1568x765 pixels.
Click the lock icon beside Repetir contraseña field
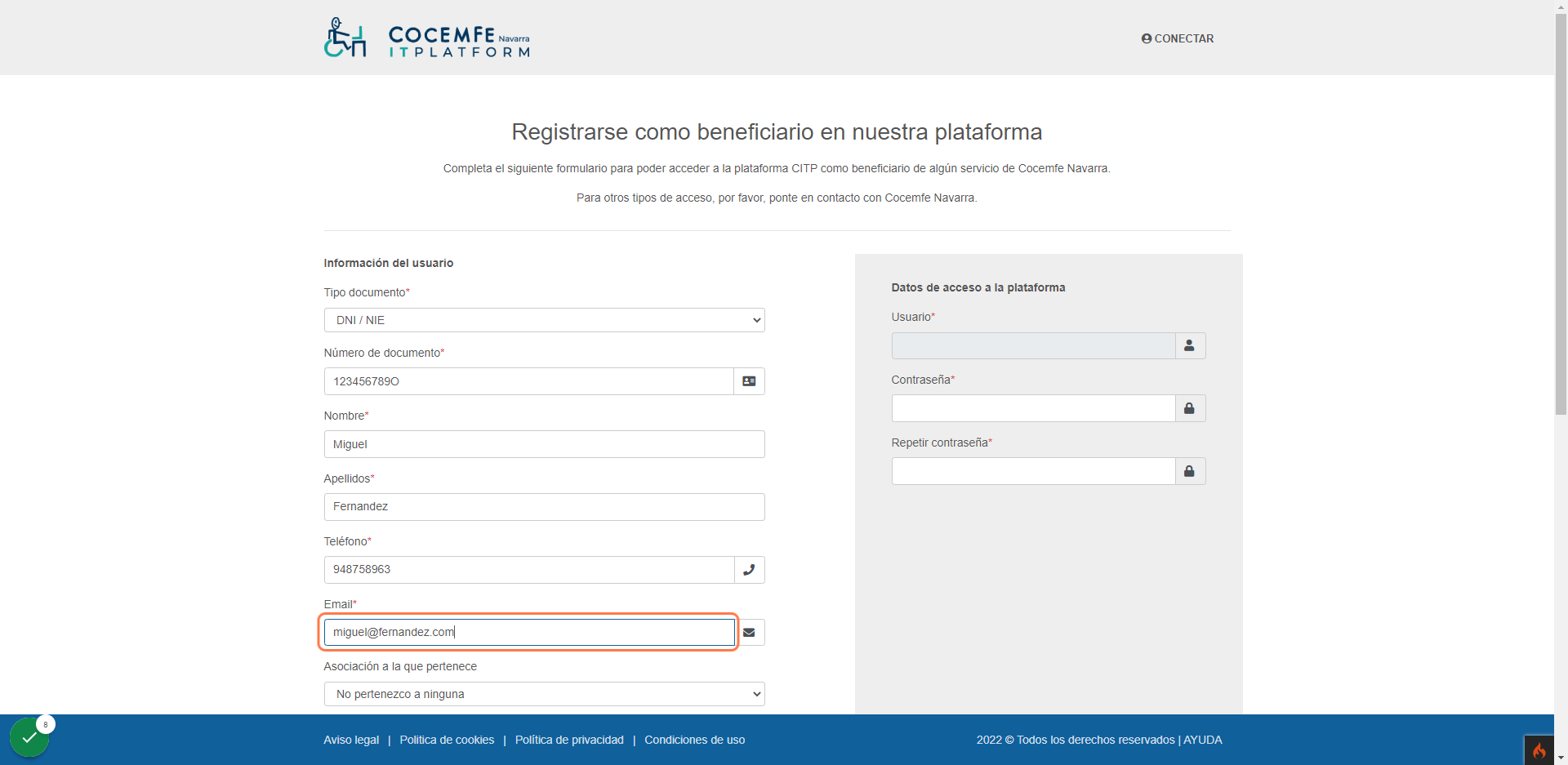point(1190,471)
